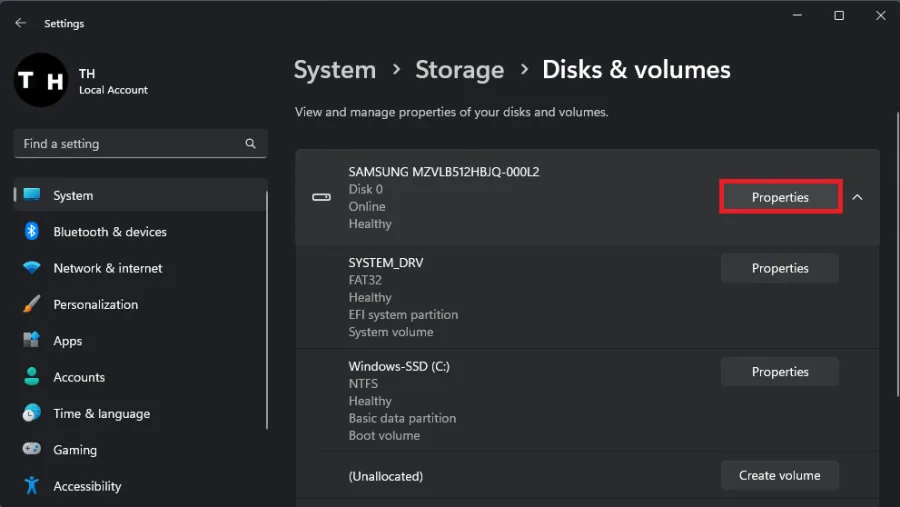Click the Disk 0 label
The width and height of the screenshot is (900, 507).
[366, 189]
